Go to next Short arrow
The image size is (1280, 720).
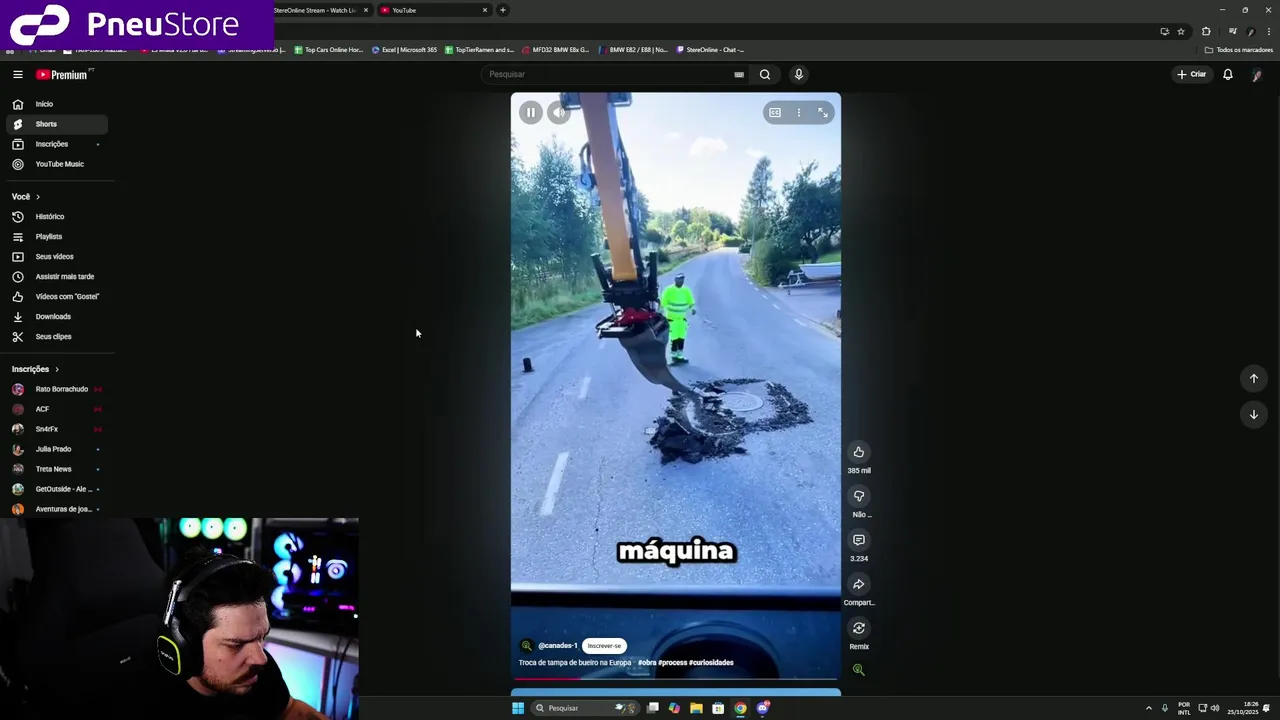coord(1254,414)
